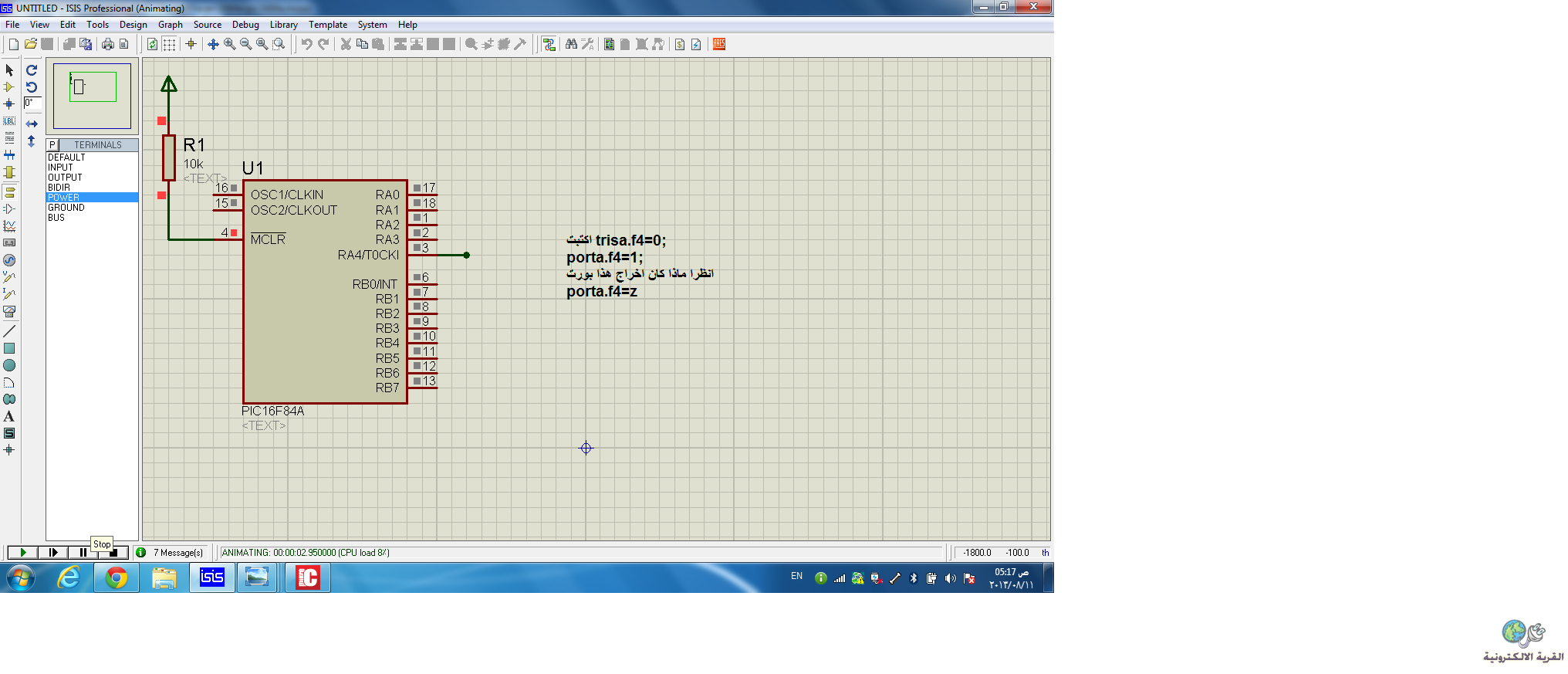Screen dimensions: 1568x674
Task: Transfer netlist to ARES
Action: 719,44
